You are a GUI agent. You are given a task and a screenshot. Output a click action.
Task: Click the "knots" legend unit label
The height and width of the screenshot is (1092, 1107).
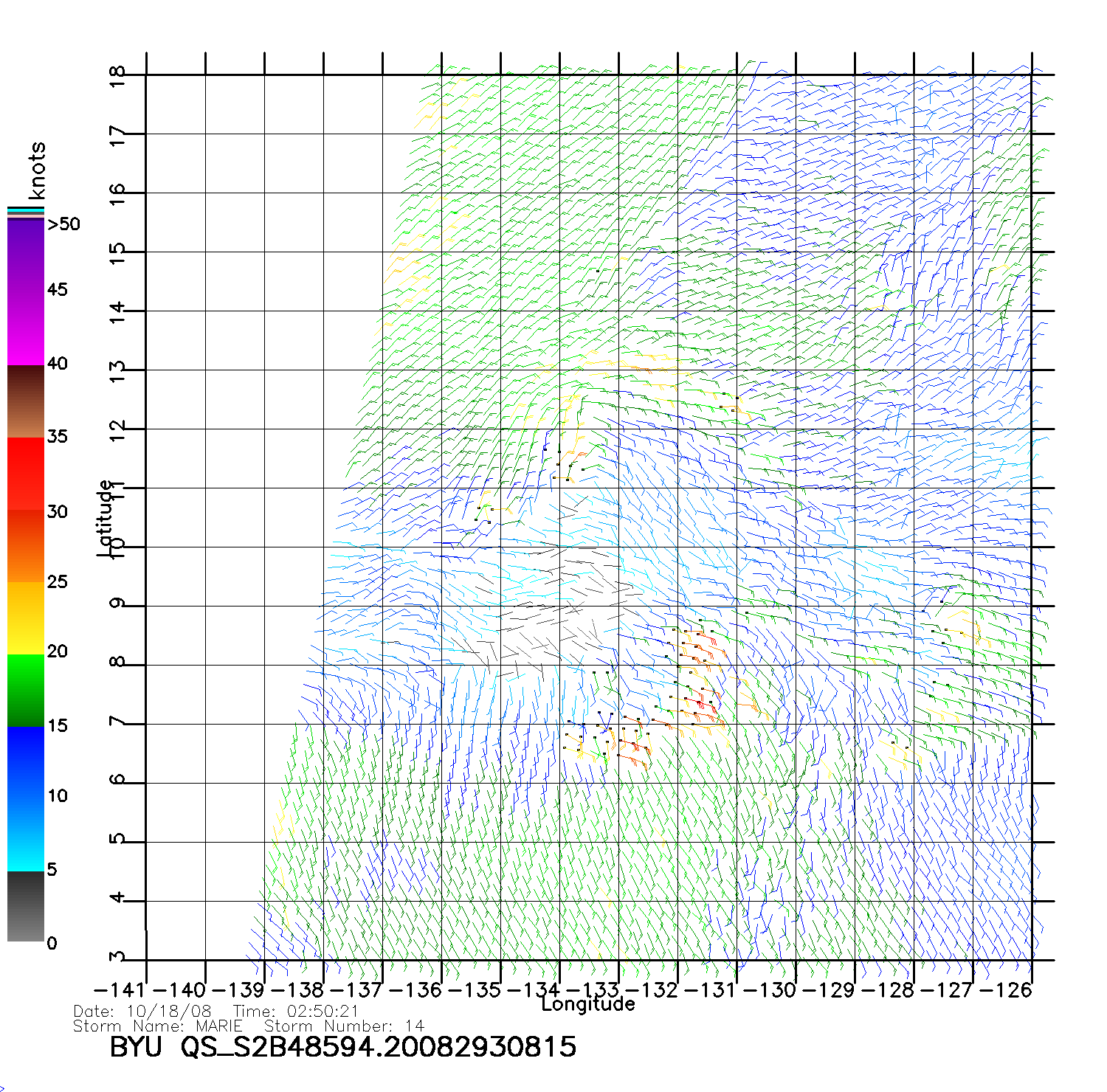(37, 170)
